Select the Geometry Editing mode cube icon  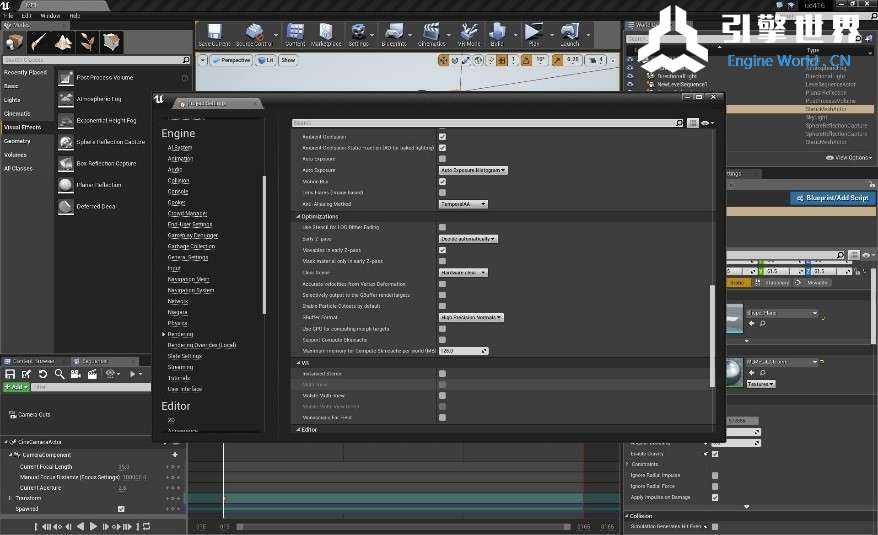coord(111,42)
